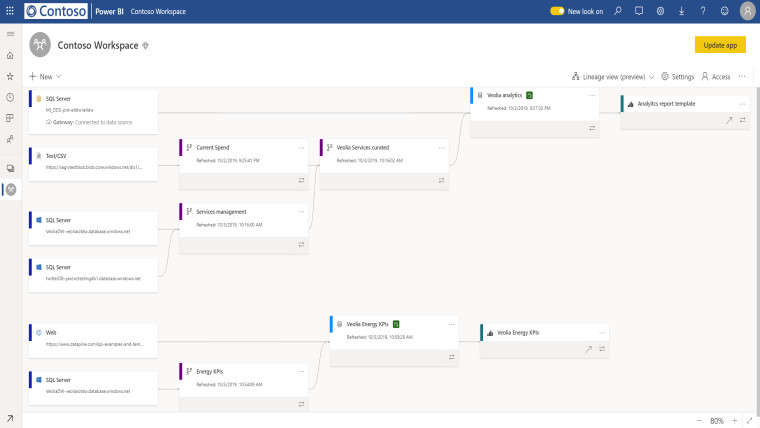Click the Power BI label in header
760x428 pixels.
[x=109, y=11]
